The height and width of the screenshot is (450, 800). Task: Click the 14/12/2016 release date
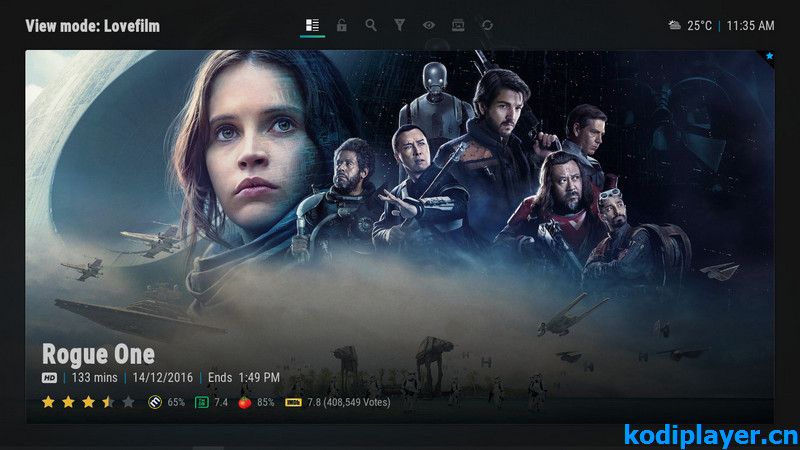(x=163, y=378)
